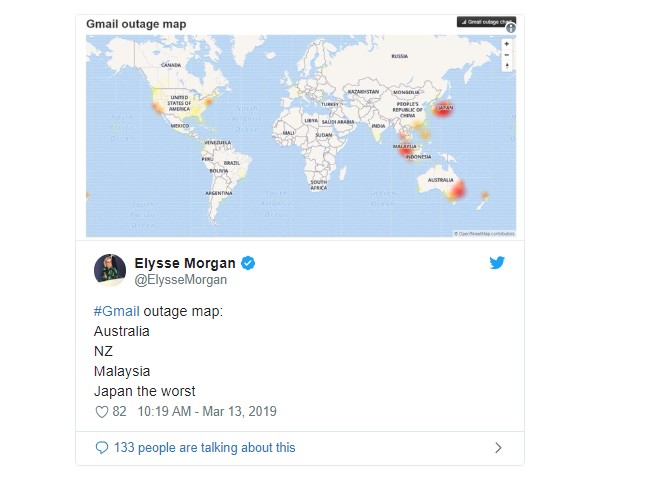The image size is (651, 481).
Task: Open the Elysse Morgan display name link
Action: (x=184, y=264)
